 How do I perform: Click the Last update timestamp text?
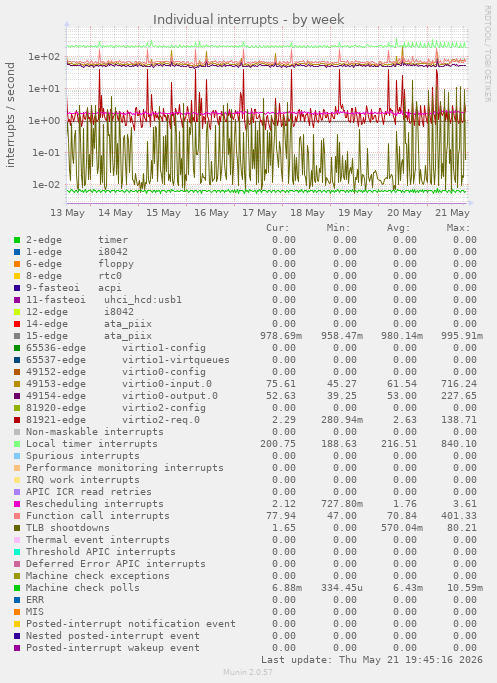pos(372,659)
